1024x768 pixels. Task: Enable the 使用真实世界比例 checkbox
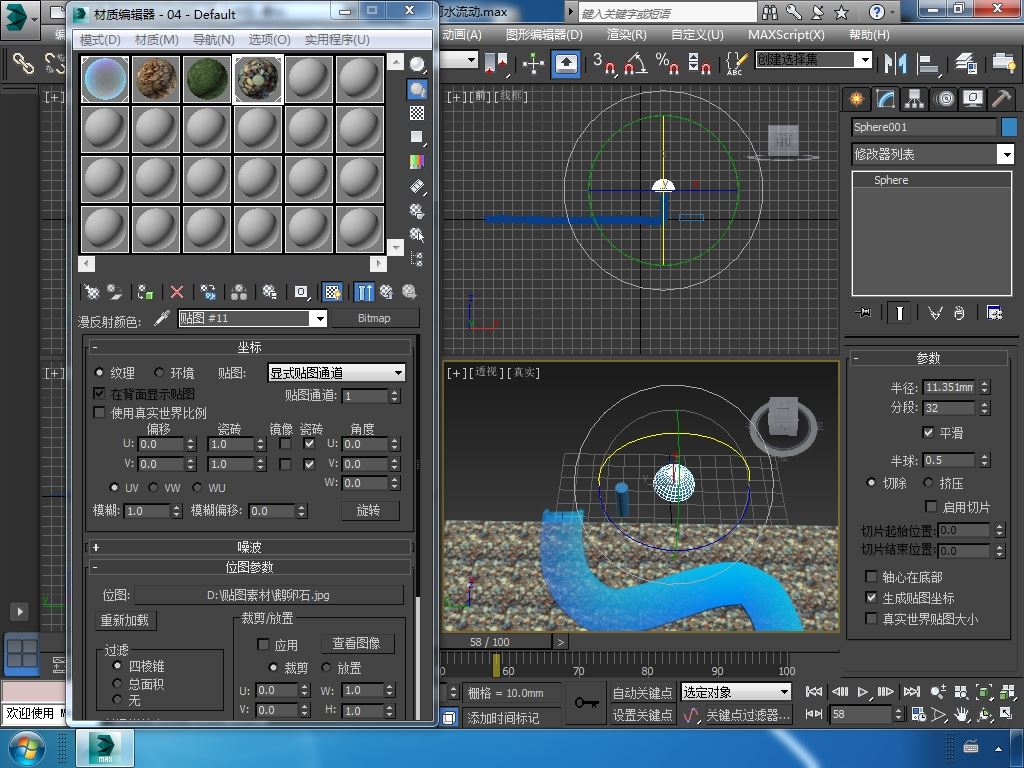click(99, 413)
